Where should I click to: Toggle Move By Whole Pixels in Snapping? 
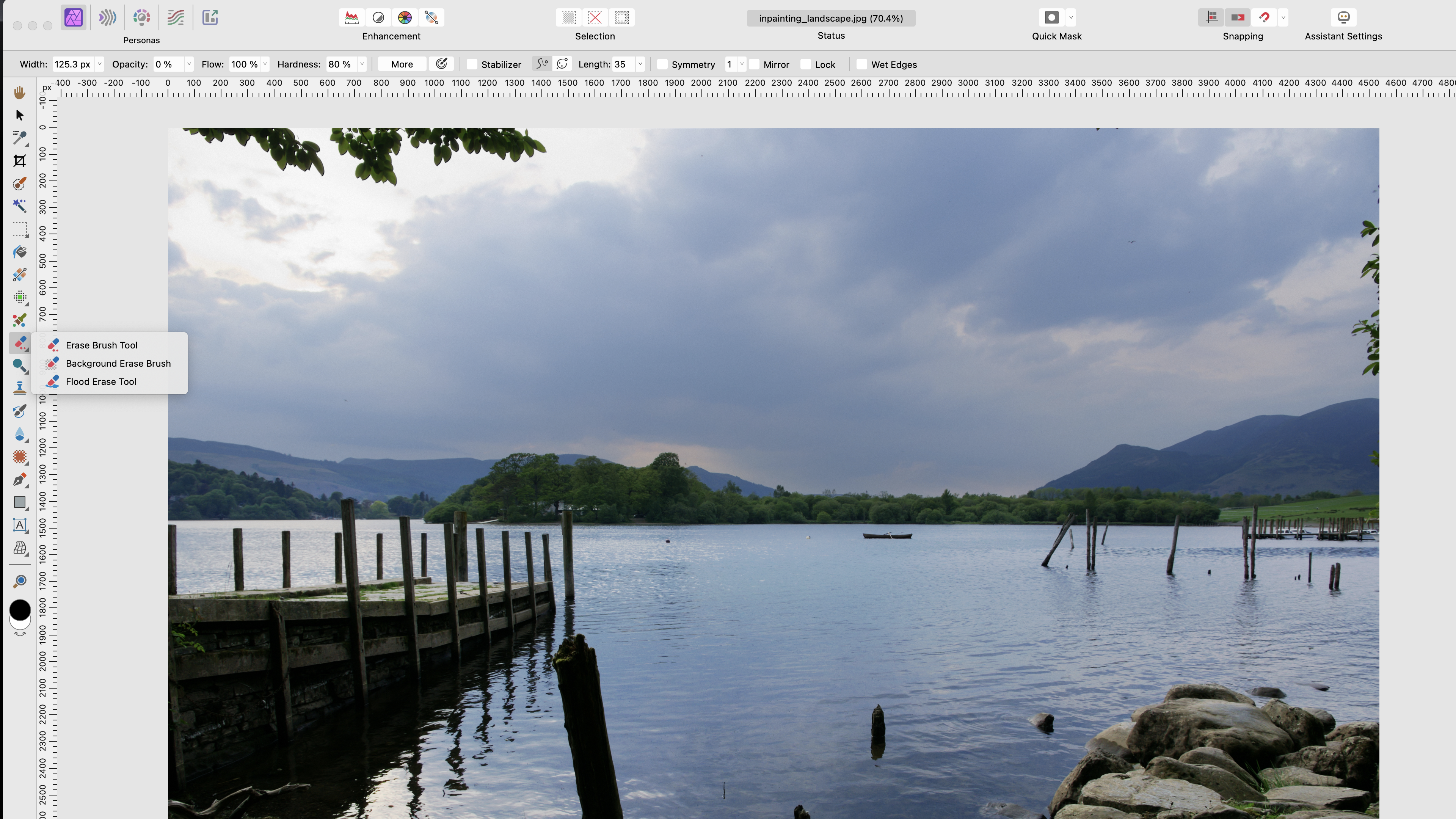pyautogui.click(x=1238, y=17)
